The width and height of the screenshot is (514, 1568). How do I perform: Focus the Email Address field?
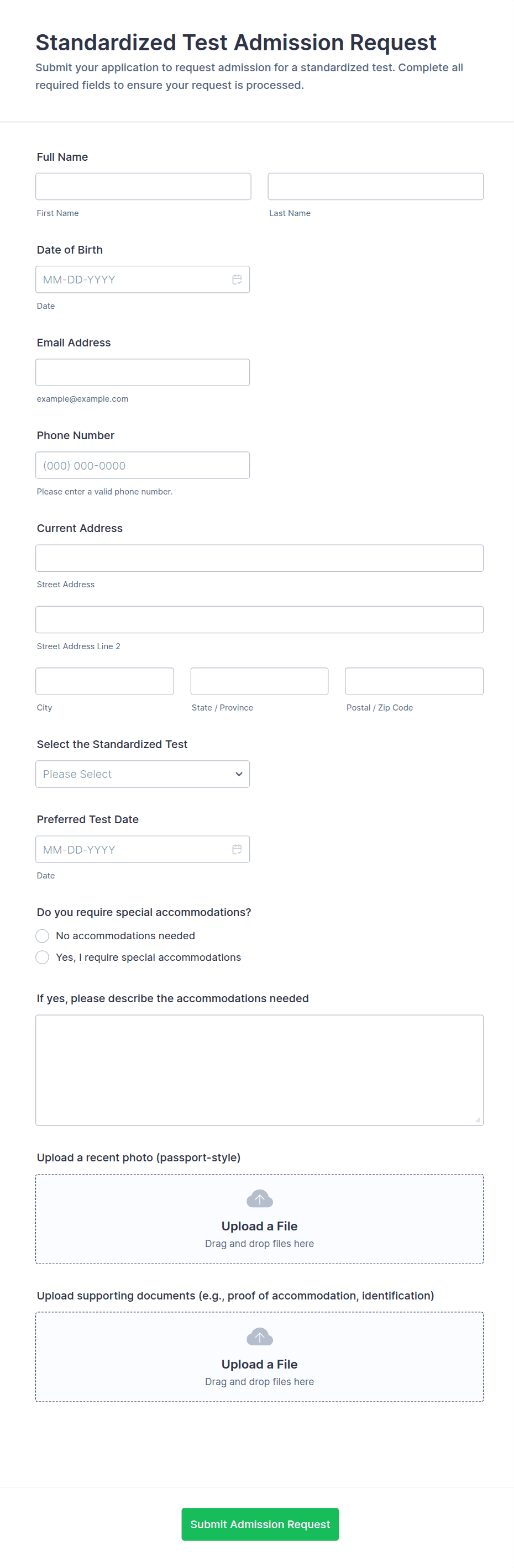(x=143, y=372)
